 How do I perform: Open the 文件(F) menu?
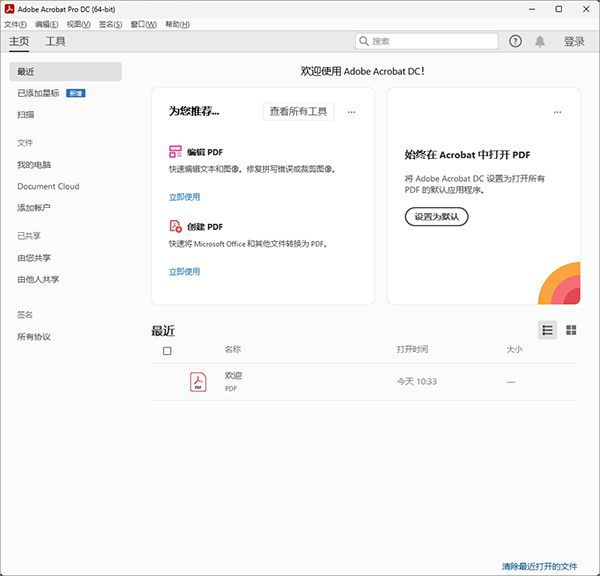click(x=15, y=24)
